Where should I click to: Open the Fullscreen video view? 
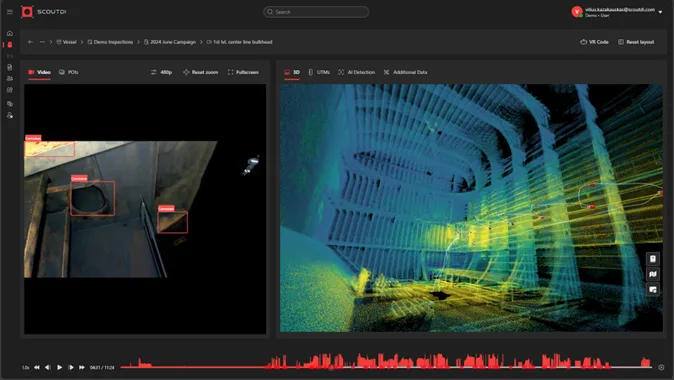pos(243,72)
